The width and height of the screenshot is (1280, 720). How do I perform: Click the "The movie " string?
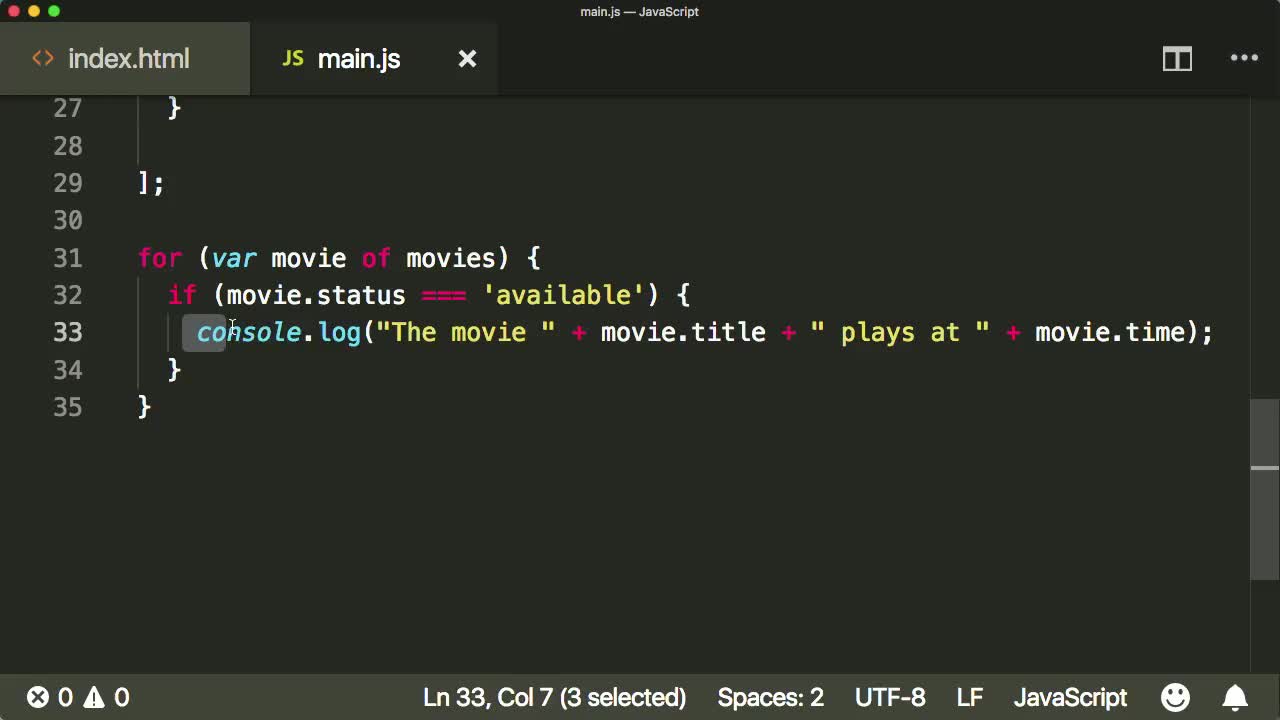tap(466, 332)
